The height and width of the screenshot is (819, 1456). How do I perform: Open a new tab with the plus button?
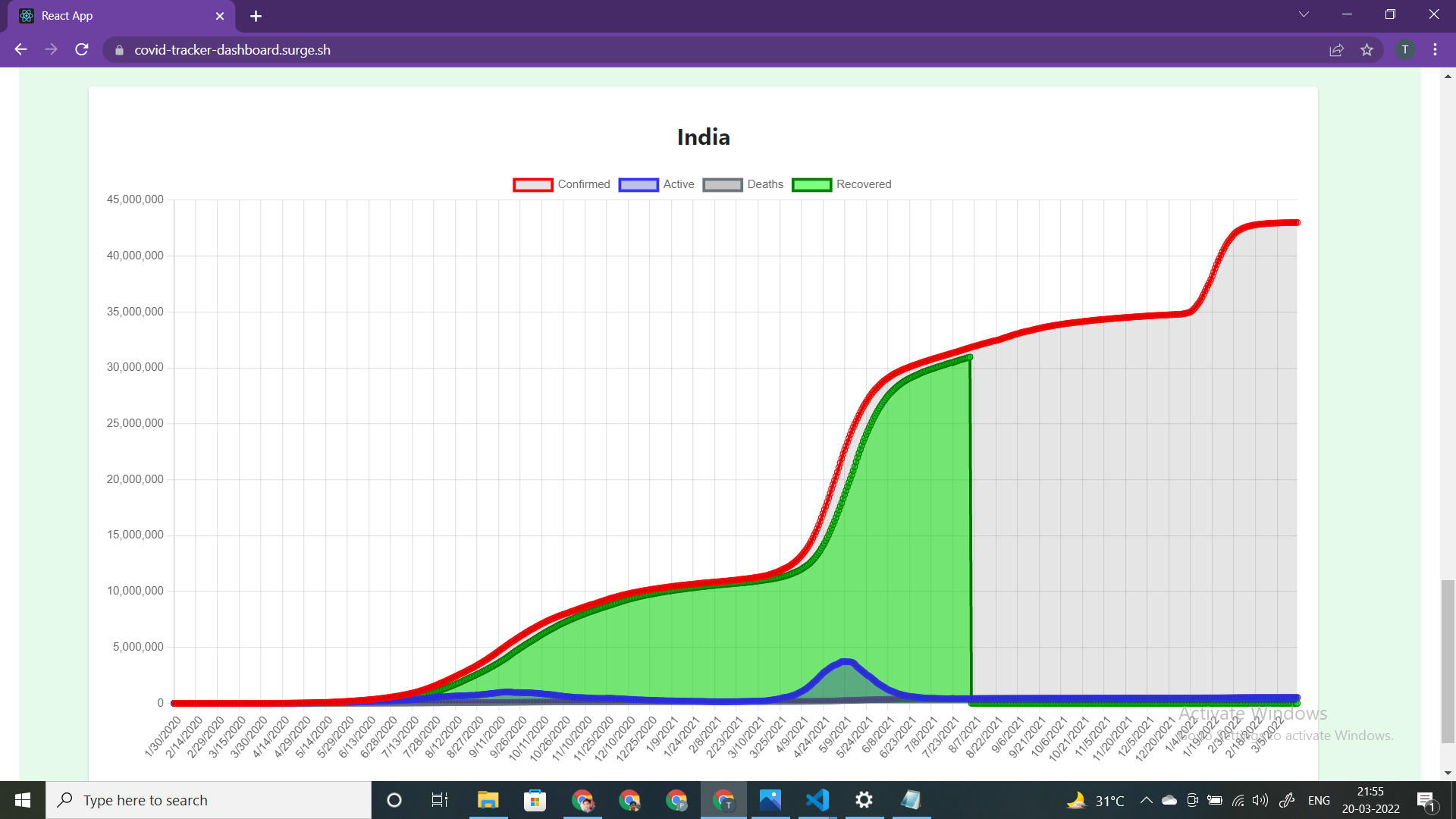click(x=256, y=15)
